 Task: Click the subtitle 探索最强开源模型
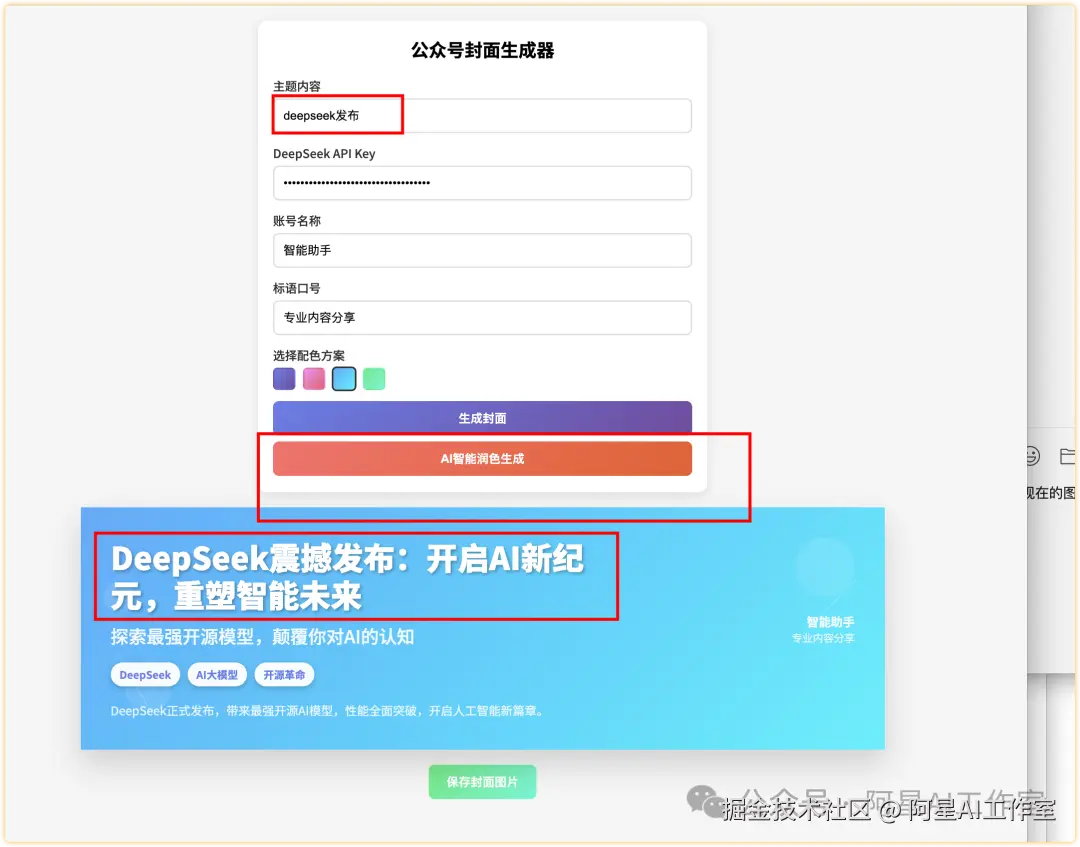(x=262, y=637)
